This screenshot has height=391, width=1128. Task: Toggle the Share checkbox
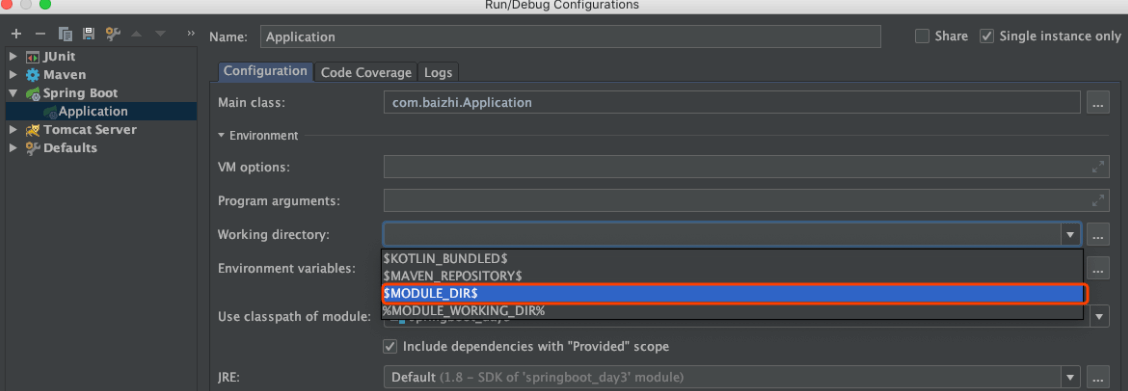pos(922,36)
